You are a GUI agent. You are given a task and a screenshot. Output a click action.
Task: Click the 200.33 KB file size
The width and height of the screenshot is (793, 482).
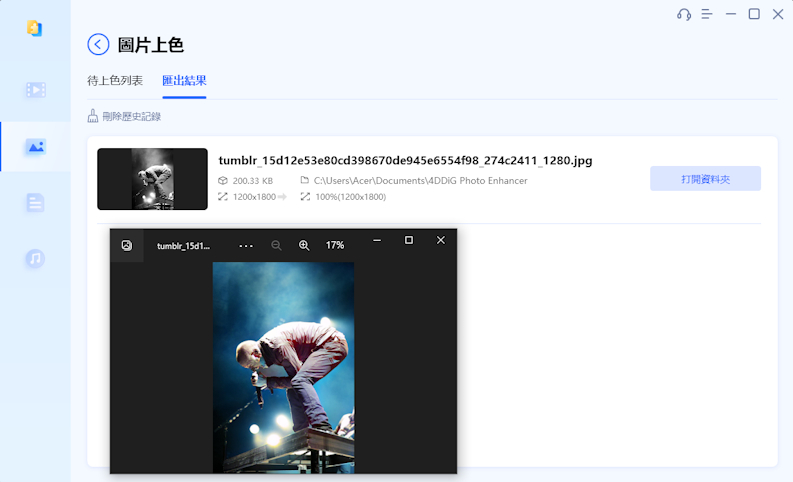pos(252,181)
